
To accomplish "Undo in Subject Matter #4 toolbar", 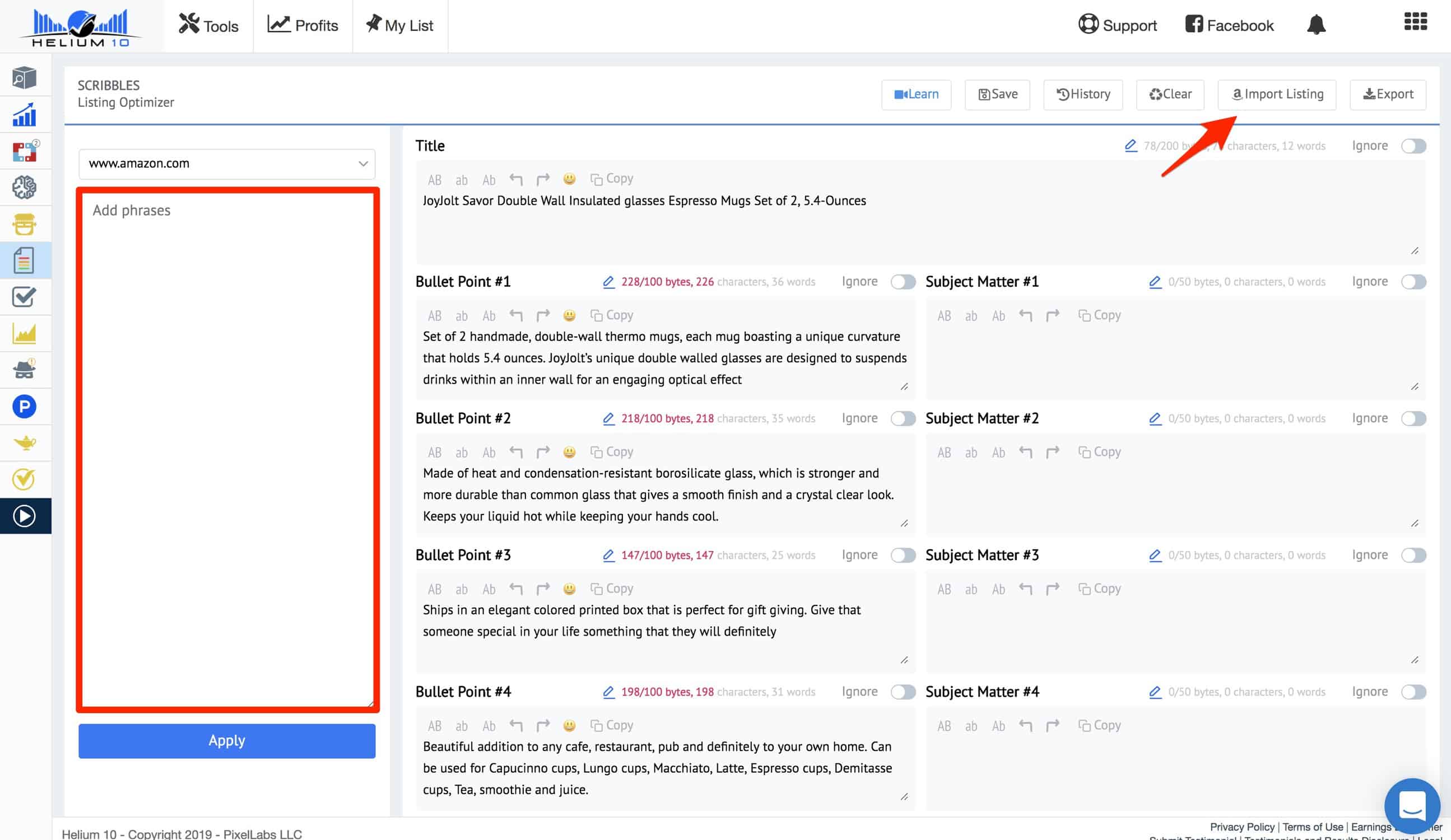I will (x=1025, y=725).
